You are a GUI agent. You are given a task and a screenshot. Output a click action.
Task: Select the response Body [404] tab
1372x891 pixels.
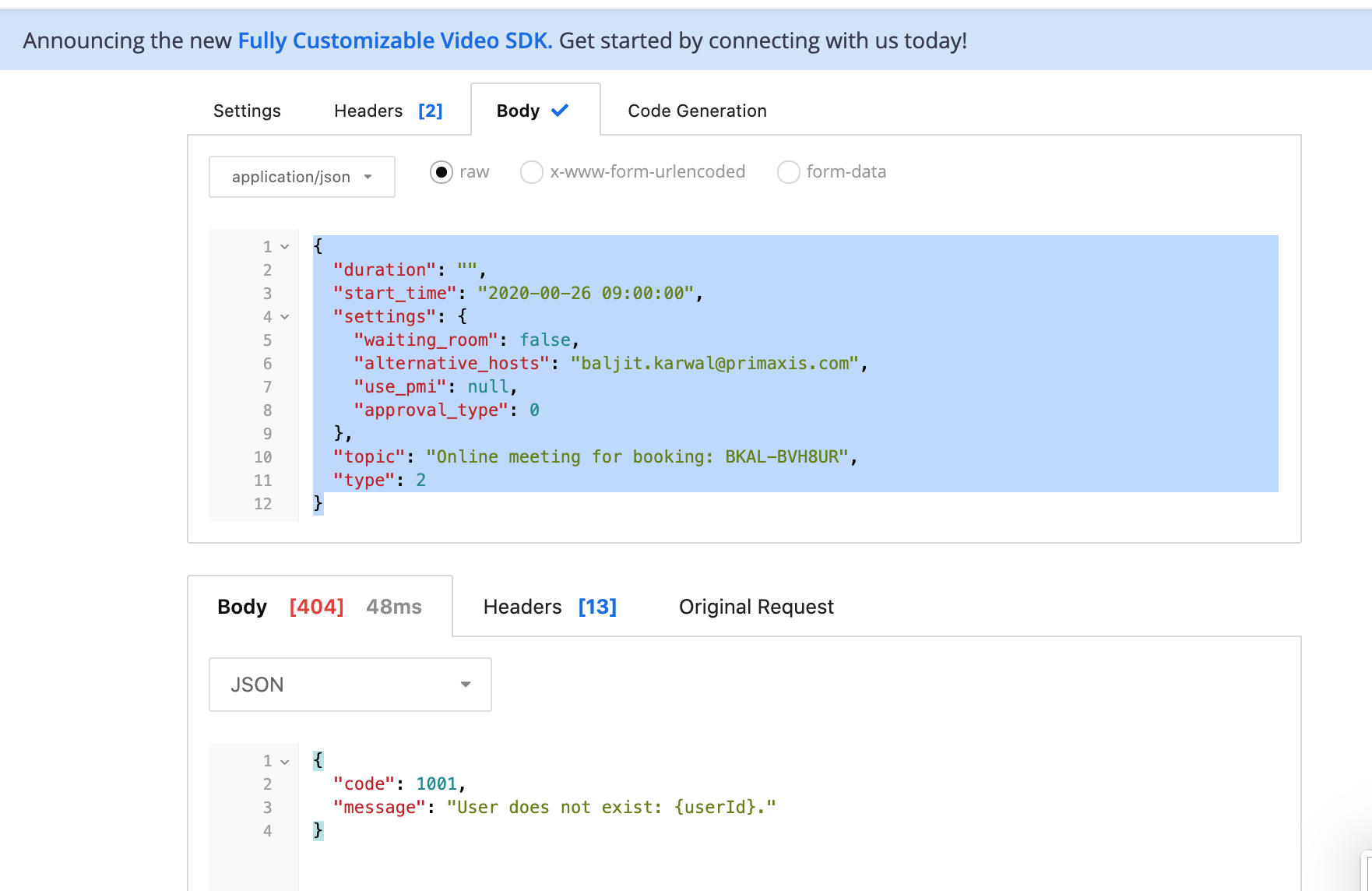(319, 607)
